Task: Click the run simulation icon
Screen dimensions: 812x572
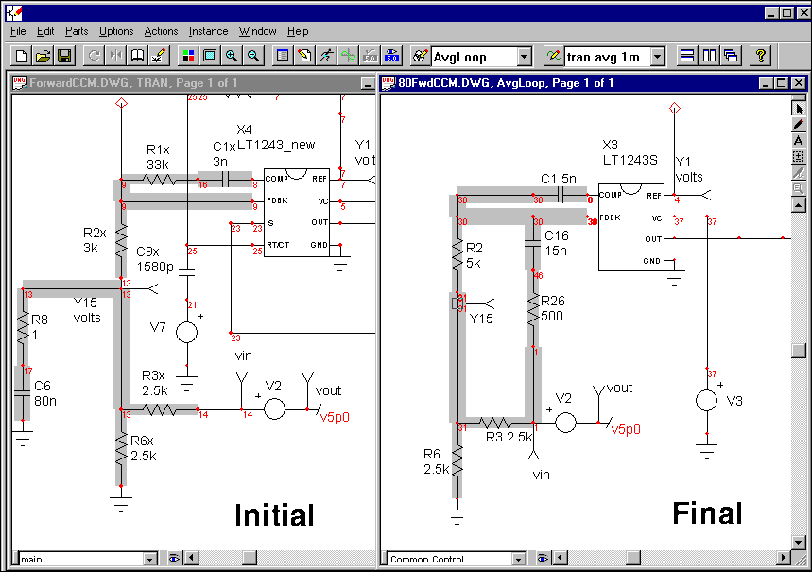Action: [x=326, y=56]
